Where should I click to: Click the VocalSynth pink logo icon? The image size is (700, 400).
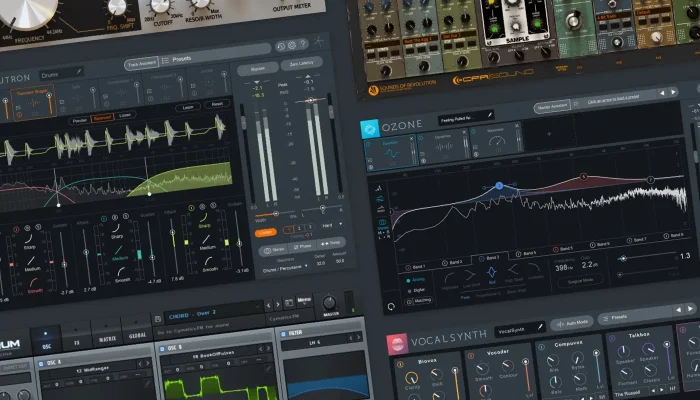[397, 344]
